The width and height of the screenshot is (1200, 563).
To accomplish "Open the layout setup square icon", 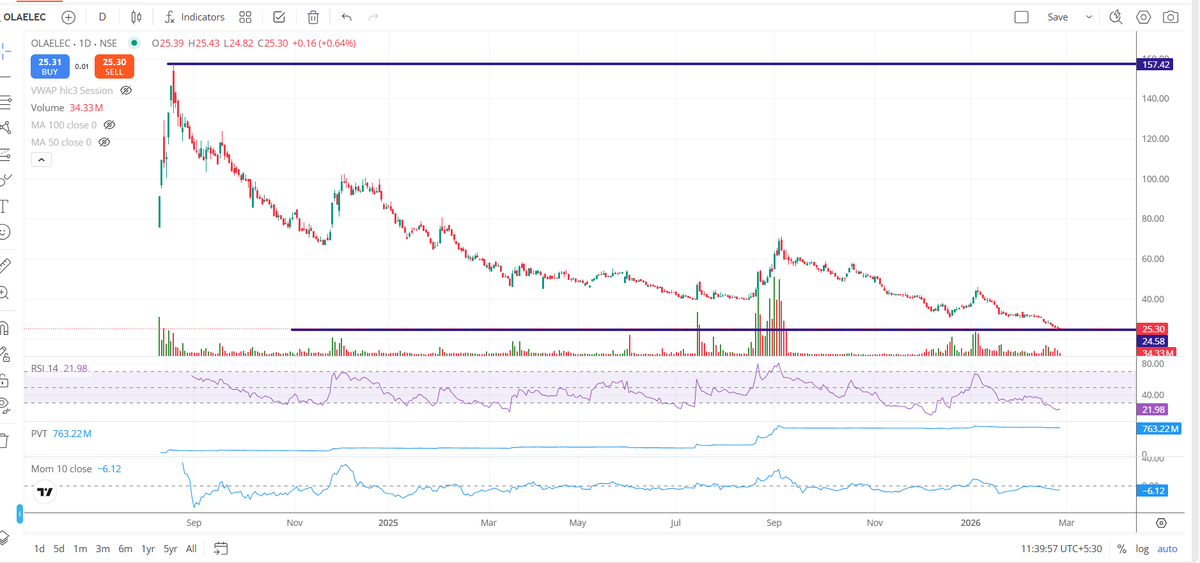I will click(x=1021, y=17).
